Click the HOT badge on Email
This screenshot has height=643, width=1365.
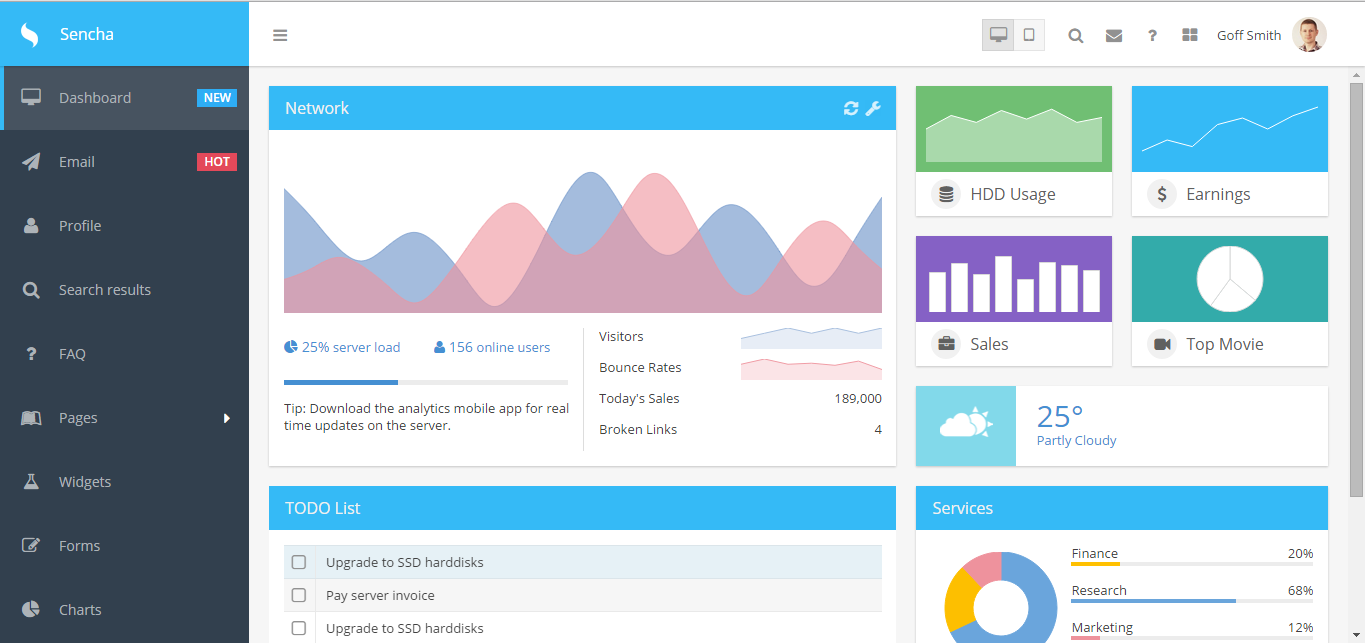[x=217, y=162]
